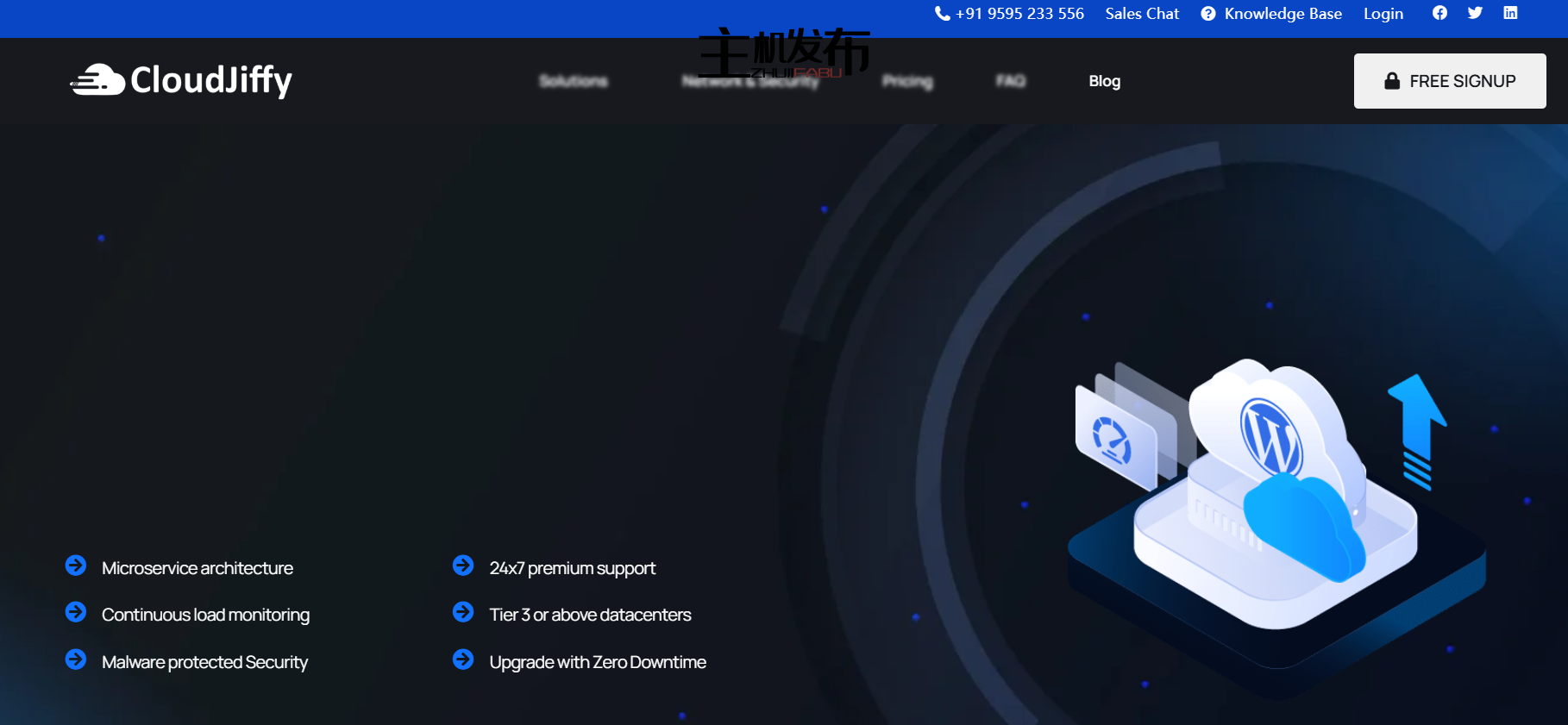1568x725 pixels.
Task: Open the Solutions menu item
Action: point(574,81)
